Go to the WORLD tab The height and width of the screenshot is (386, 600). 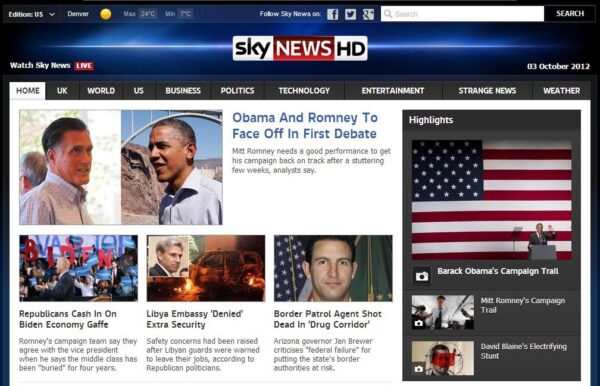101,91
